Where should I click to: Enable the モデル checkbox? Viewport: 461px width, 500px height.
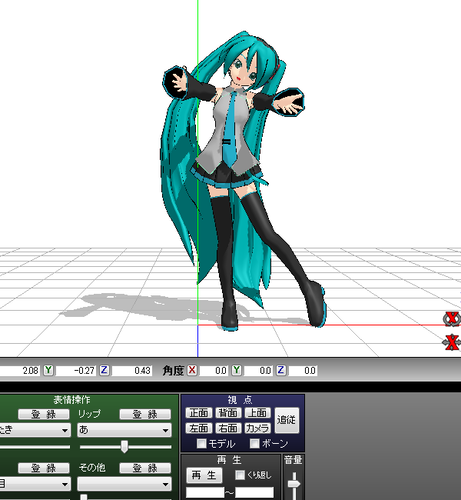[201, 443]
